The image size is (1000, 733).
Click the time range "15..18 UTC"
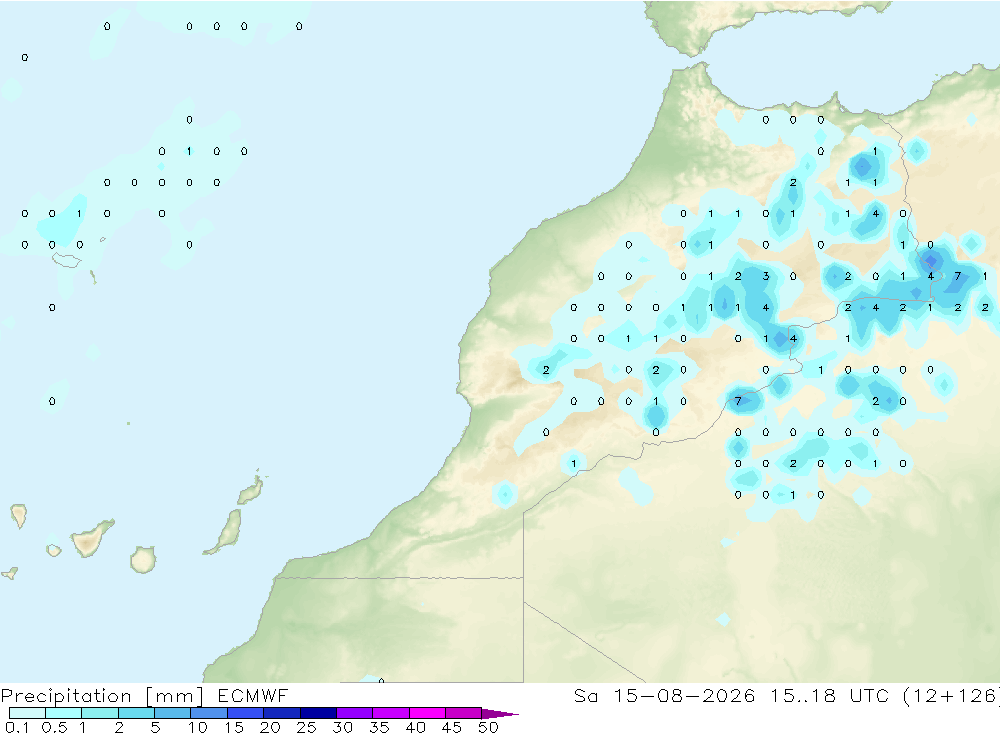[x=829, y=696]
